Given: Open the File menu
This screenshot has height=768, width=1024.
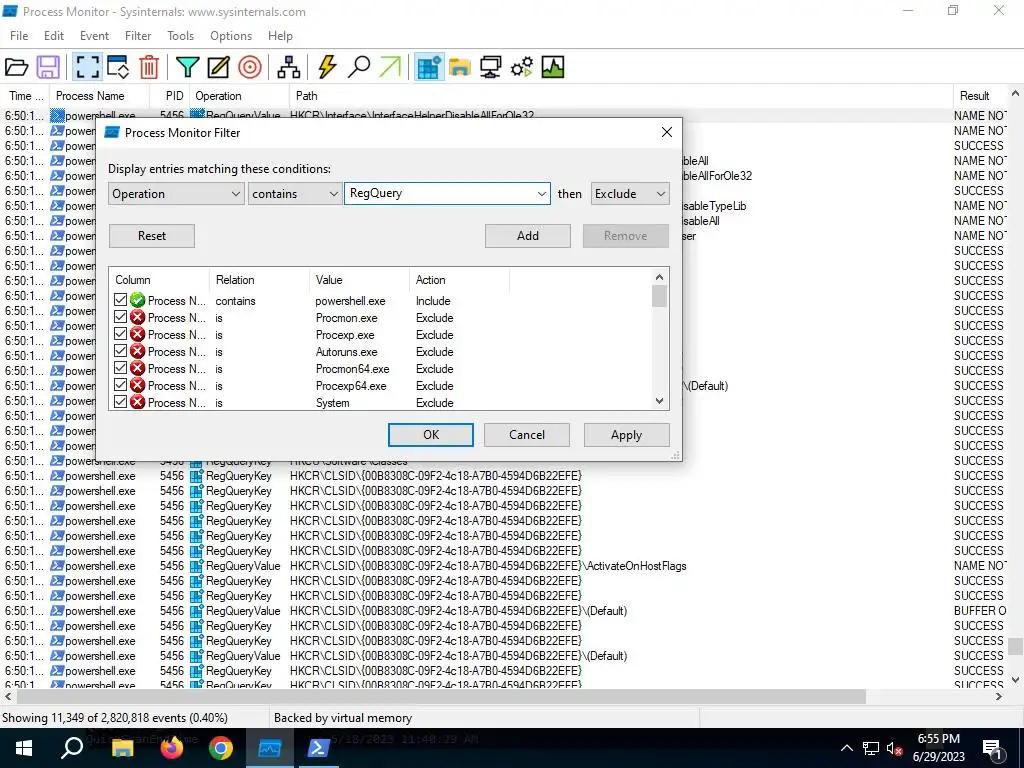Looking at the screenshot, I should tap(19, 36).
